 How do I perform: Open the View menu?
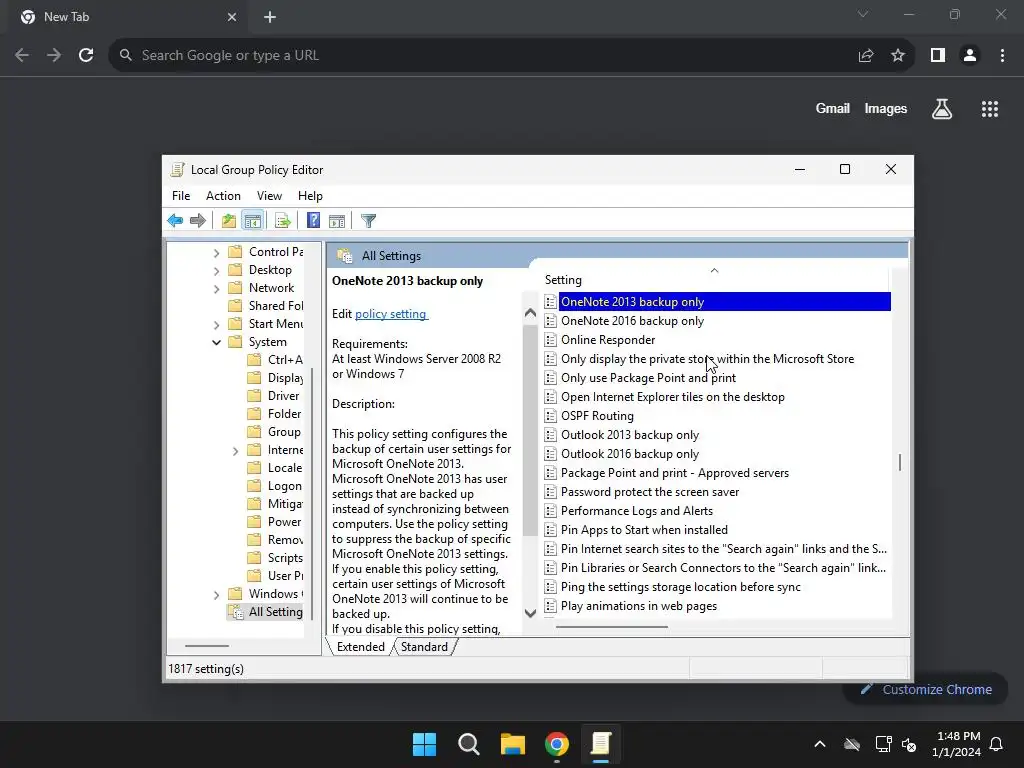269,196
